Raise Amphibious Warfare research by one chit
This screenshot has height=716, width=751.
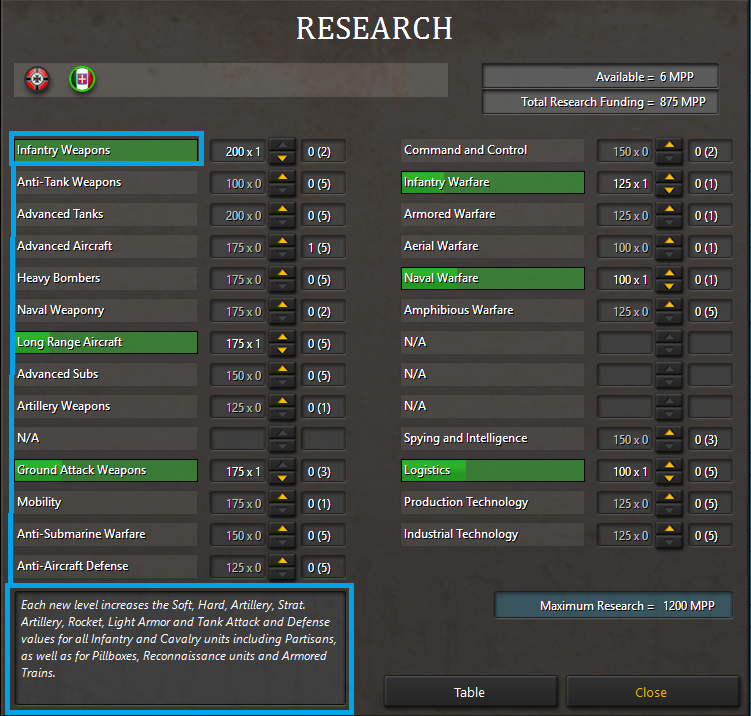[x=670, y=305]
